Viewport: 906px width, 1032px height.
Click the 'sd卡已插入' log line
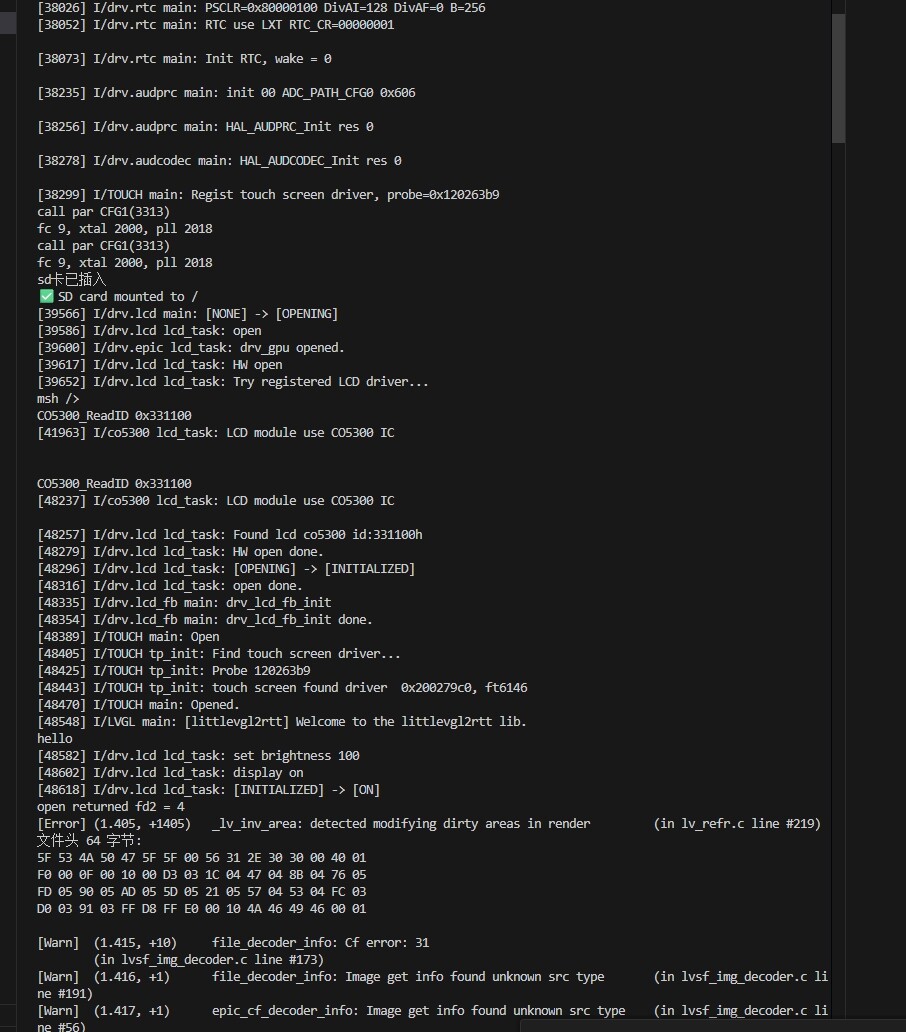point(71,280)
